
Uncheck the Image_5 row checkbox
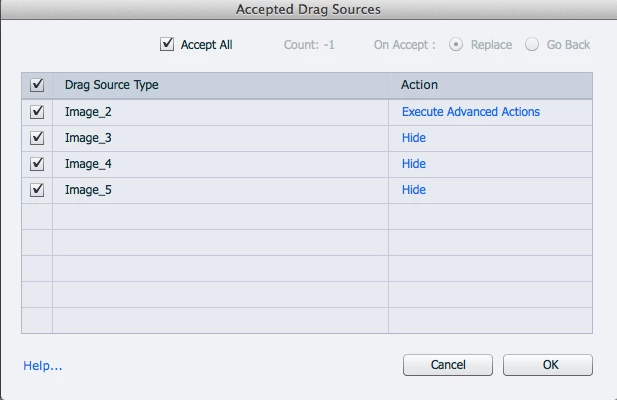(x=38, y=190)
